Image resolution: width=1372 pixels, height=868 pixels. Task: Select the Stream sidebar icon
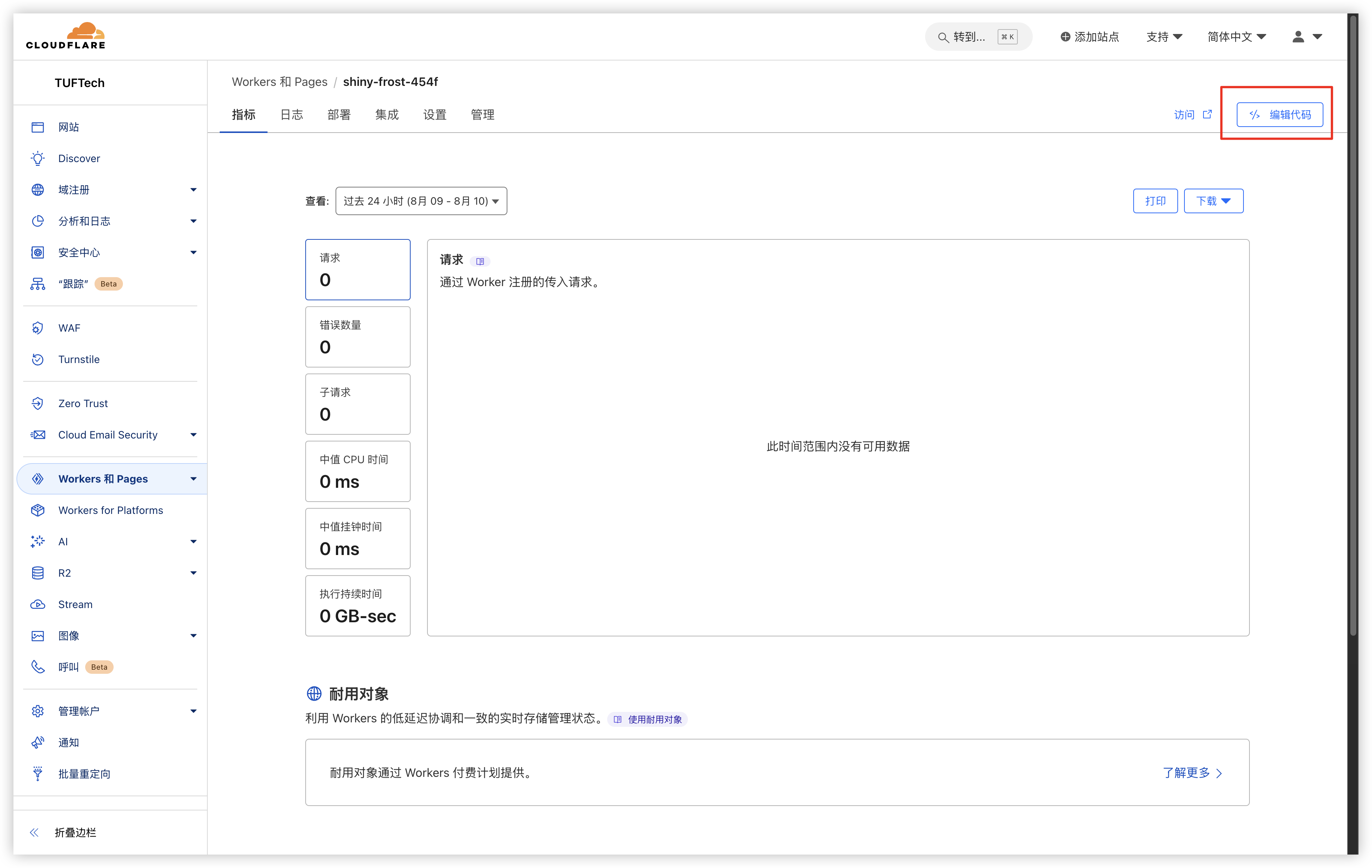(37, 604)
